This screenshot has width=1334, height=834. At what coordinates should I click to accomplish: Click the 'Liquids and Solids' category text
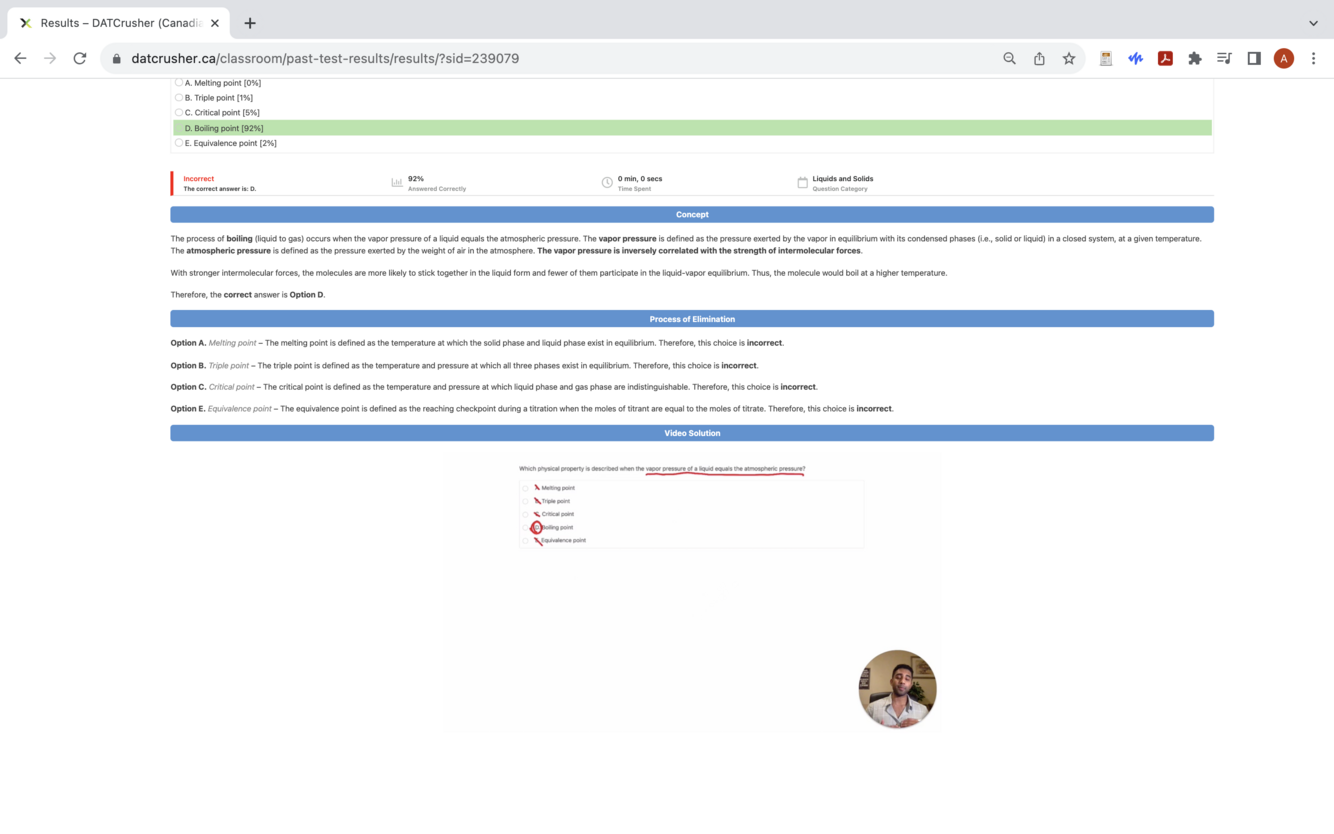pos(843,179)
